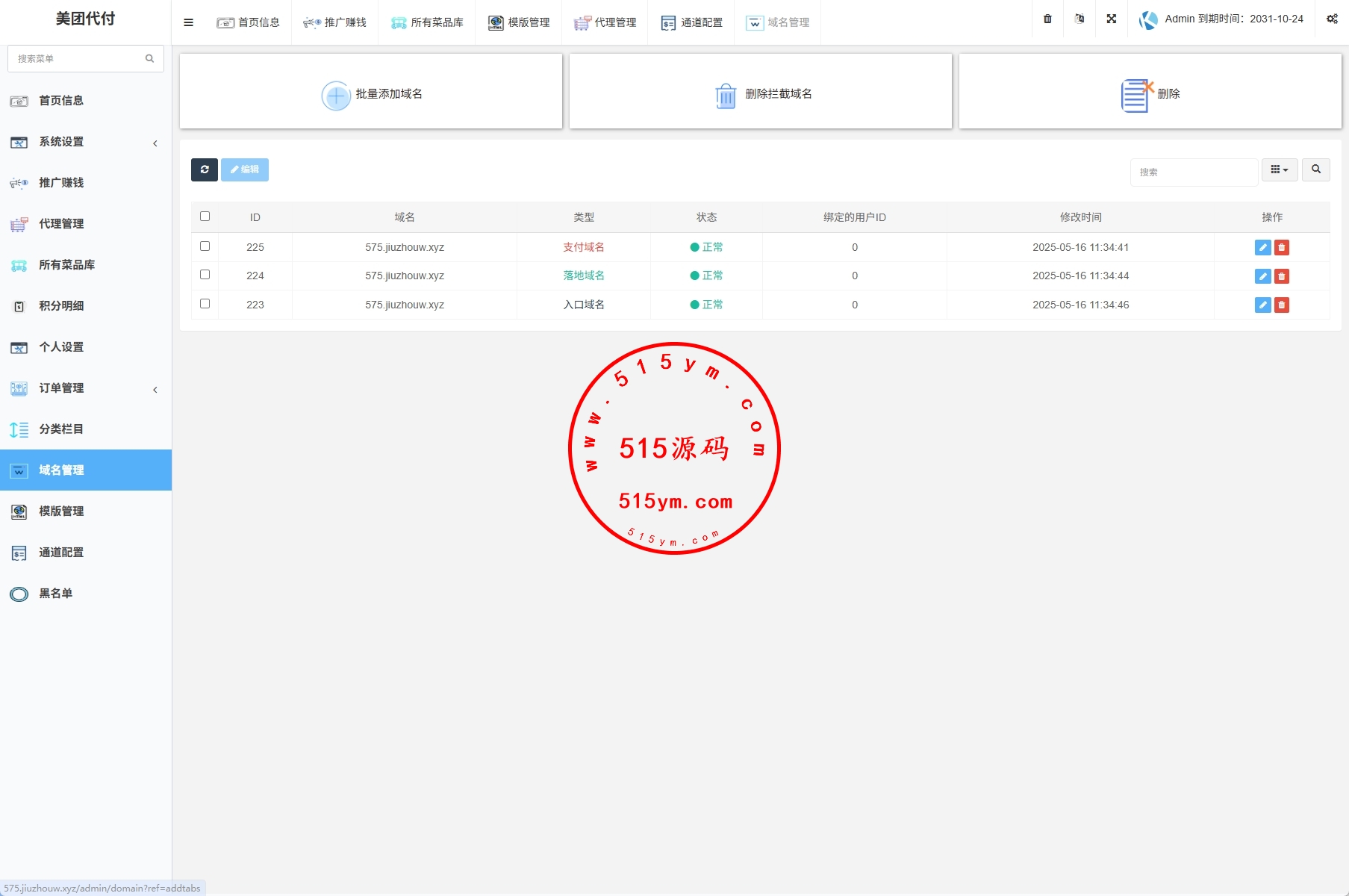Click red delete icon for row 224
Viewport: 1349px width, 896px height.
click(x=1282, y=276)
